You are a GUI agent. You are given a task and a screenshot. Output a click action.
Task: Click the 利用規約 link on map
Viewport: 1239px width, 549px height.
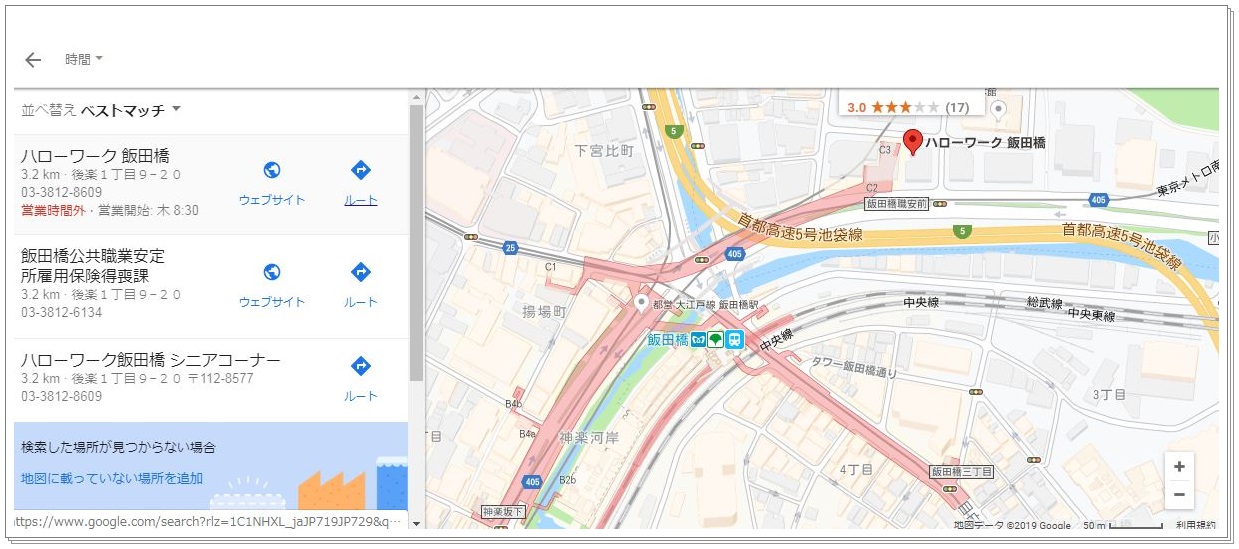[1195, 525]
